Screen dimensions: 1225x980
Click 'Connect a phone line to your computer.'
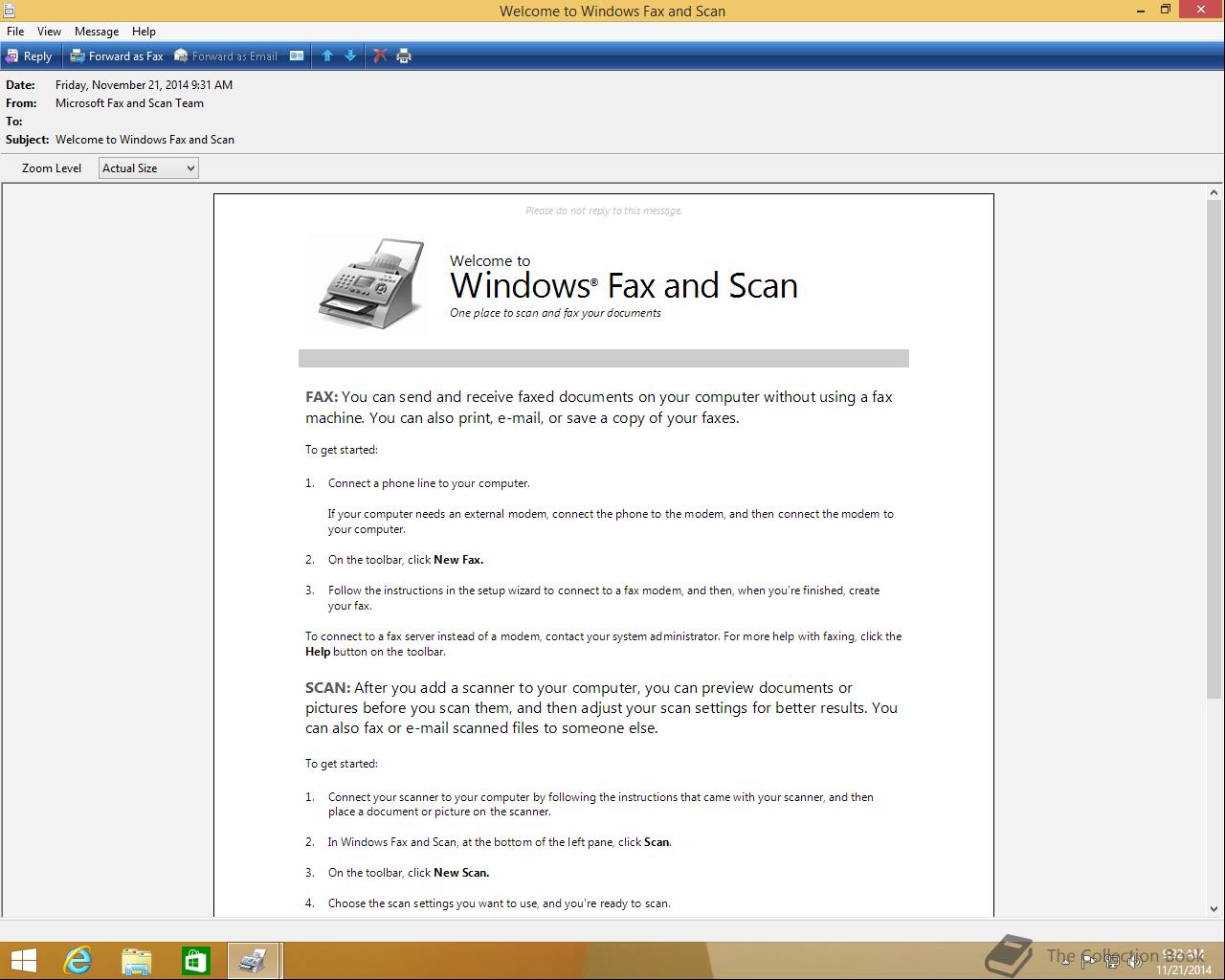point(429,483)
